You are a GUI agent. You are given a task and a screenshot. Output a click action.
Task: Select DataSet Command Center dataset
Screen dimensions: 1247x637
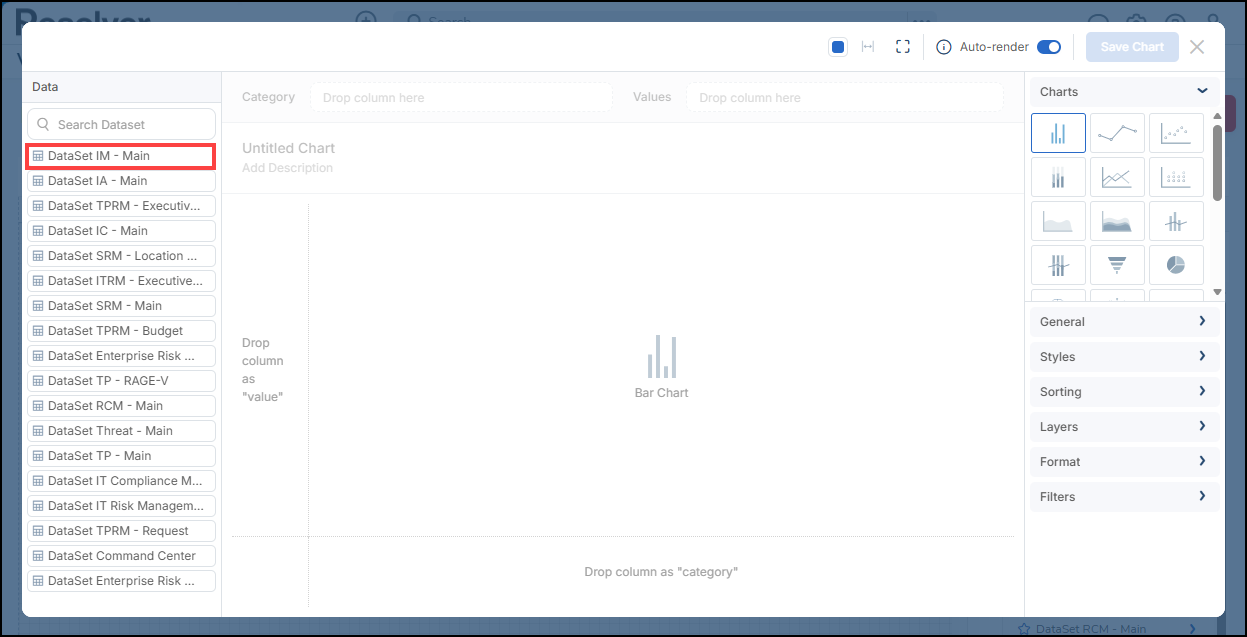pos(121,556)
